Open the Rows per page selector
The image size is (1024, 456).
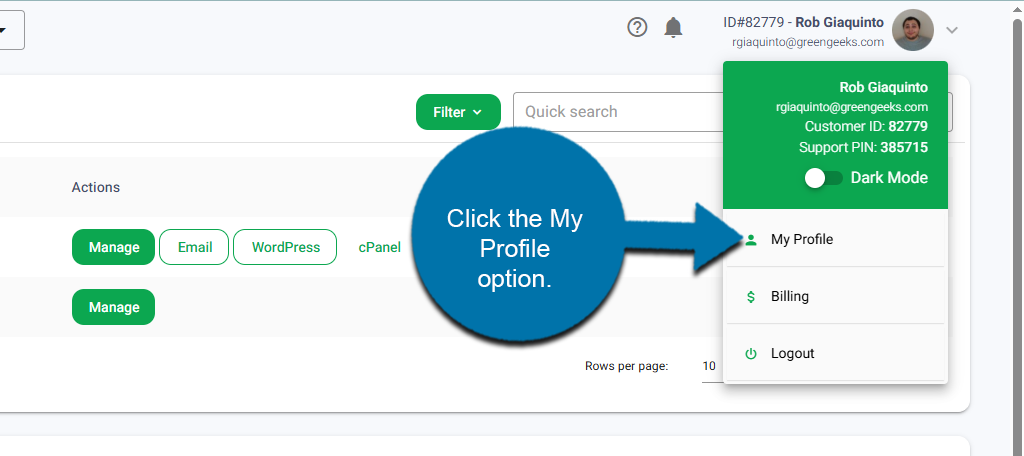point(708,366)
